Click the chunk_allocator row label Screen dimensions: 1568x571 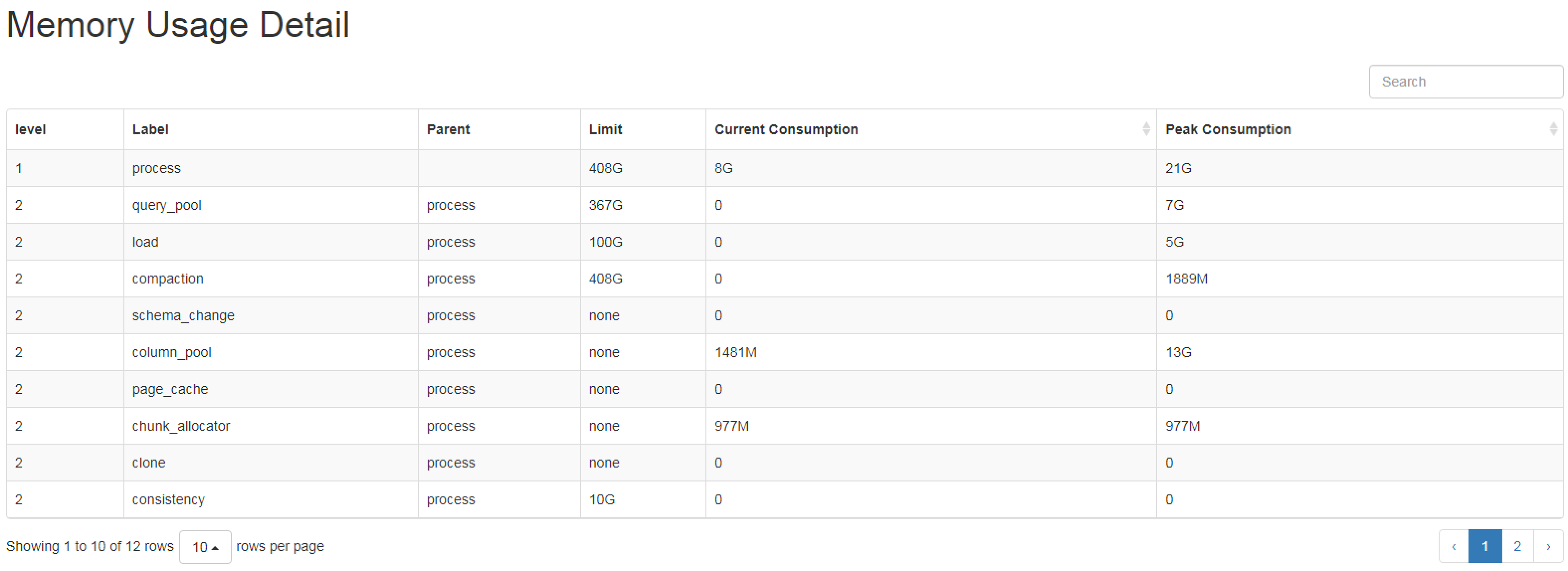pos(181,426)
